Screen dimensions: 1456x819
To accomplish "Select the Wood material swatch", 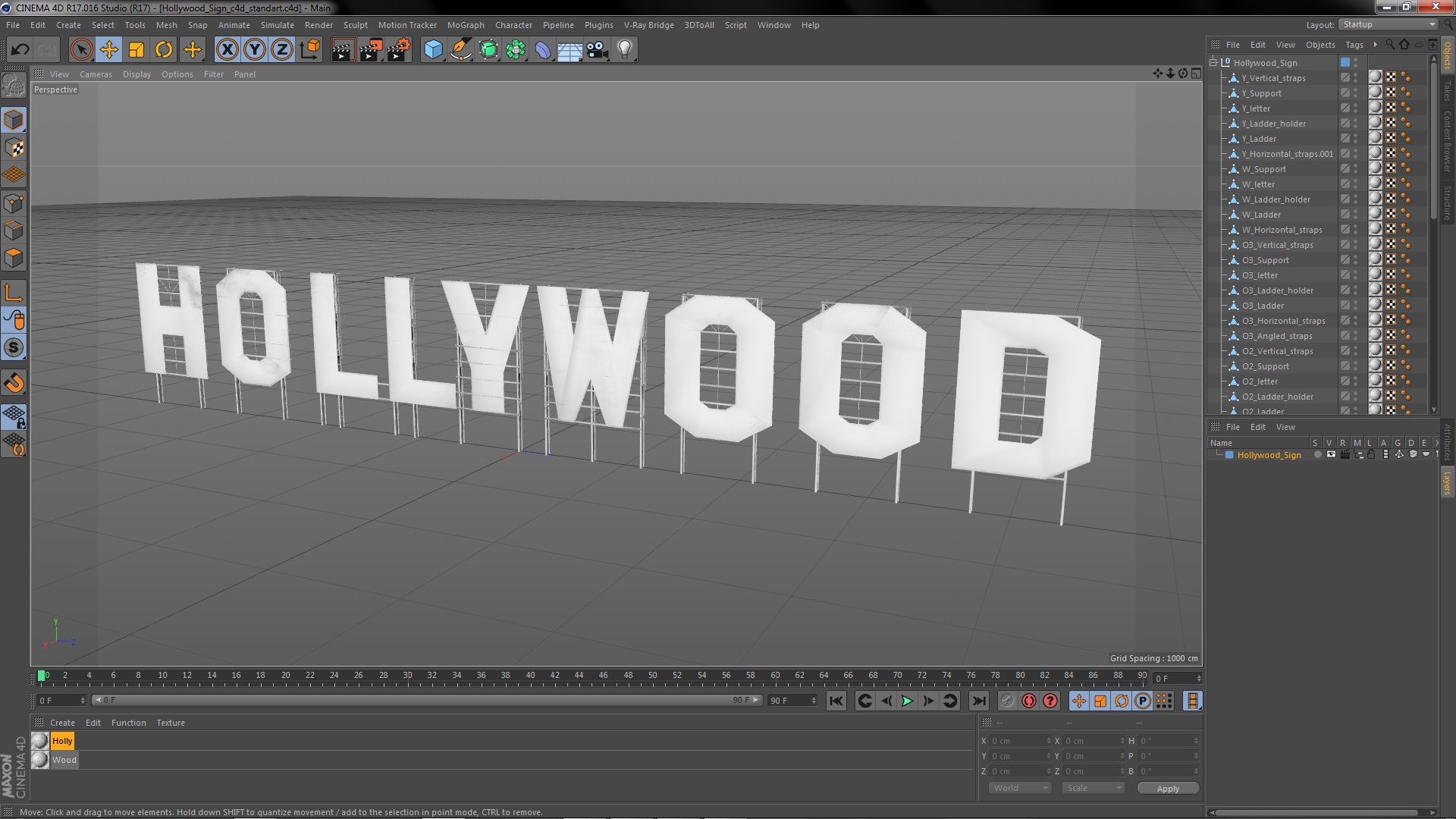I will pos(40,759).
